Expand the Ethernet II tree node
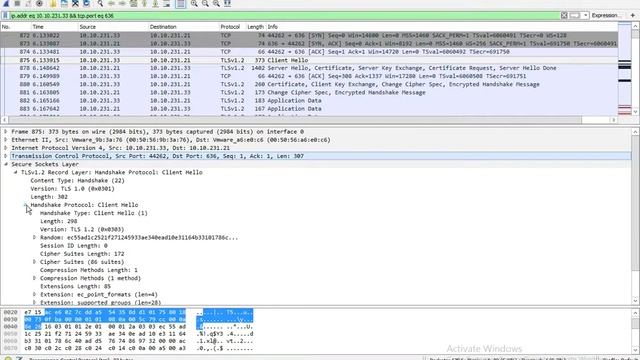 6,140
